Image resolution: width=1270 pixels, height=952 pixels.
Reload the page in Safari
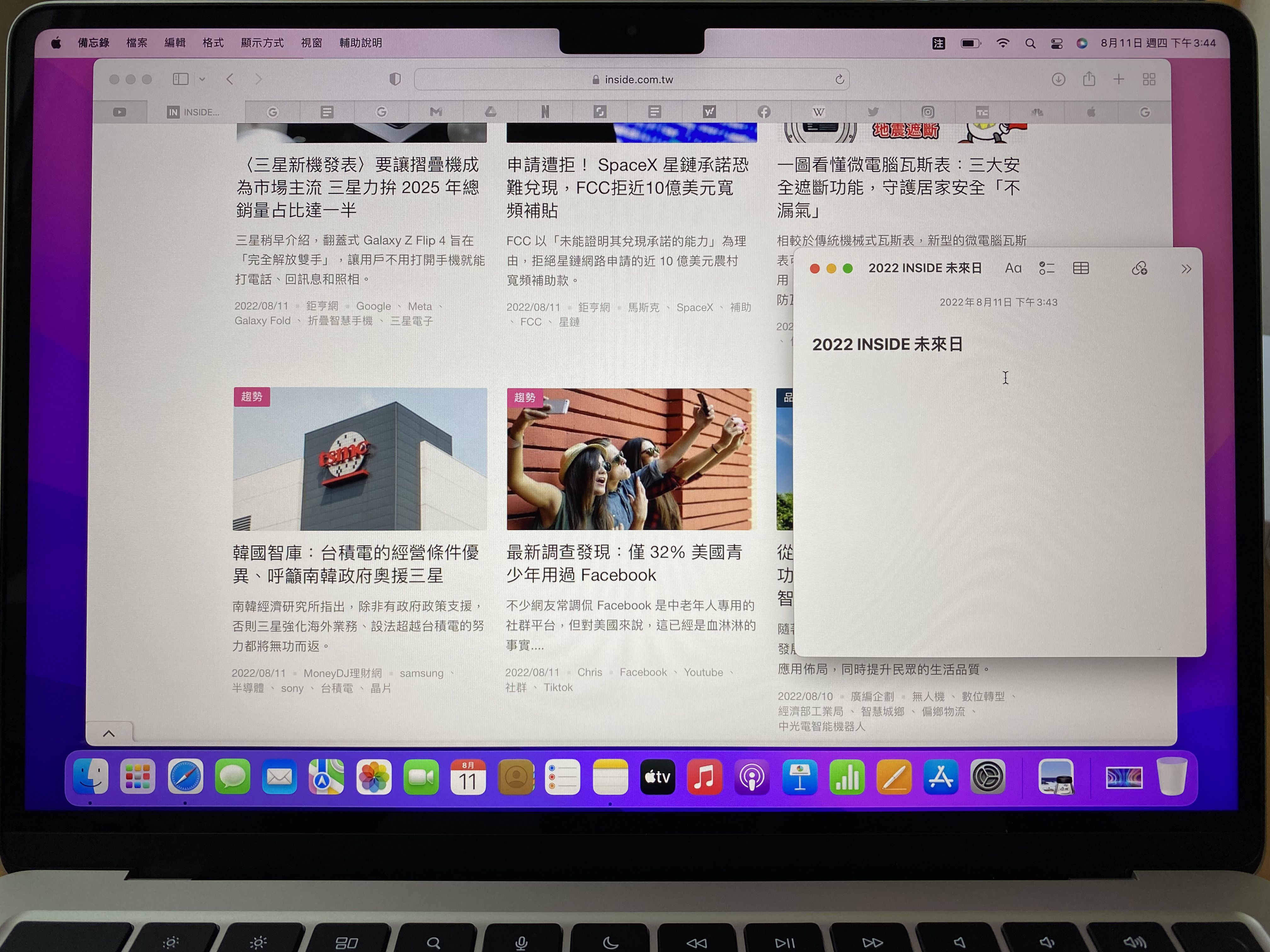[x=839, y=80]
